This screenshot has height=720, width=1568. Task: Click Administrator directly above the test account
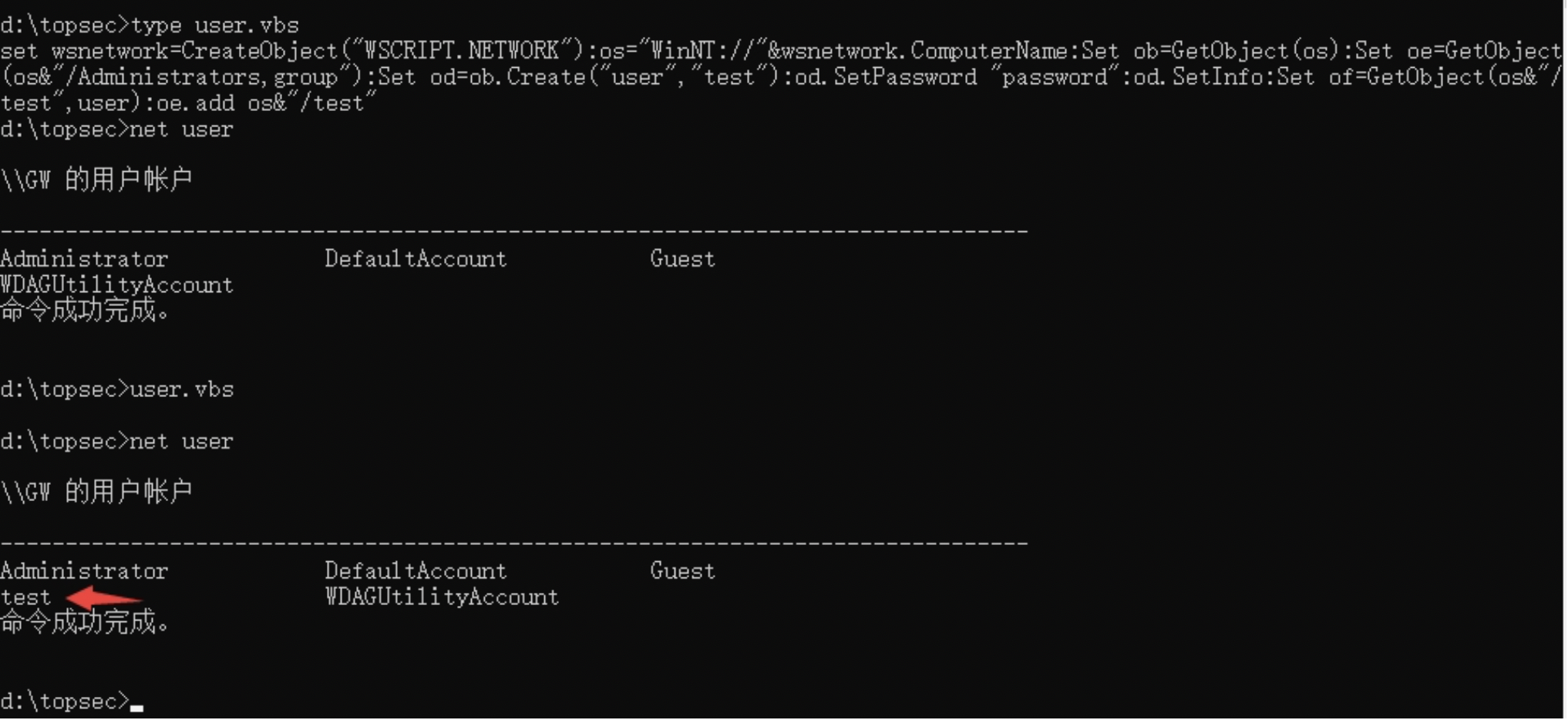84,571
